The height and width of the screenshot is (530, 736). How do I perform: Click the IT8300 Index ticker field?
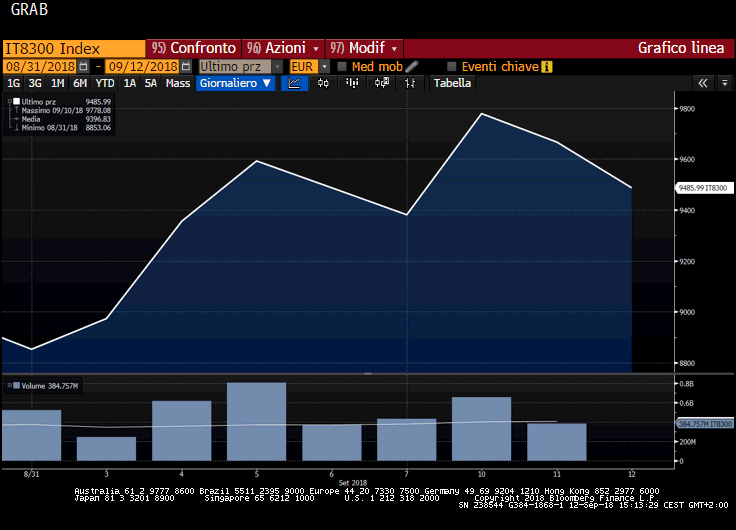[73, 48]
